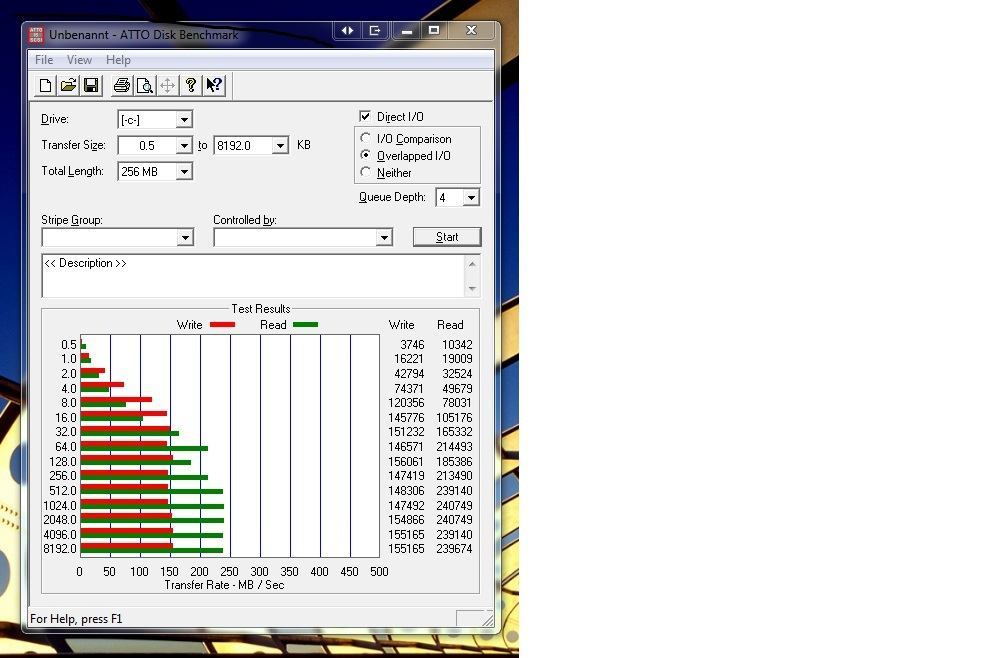Open the File menu
This screenshot has height=658, width=1008.
click(x=44, y=60)
